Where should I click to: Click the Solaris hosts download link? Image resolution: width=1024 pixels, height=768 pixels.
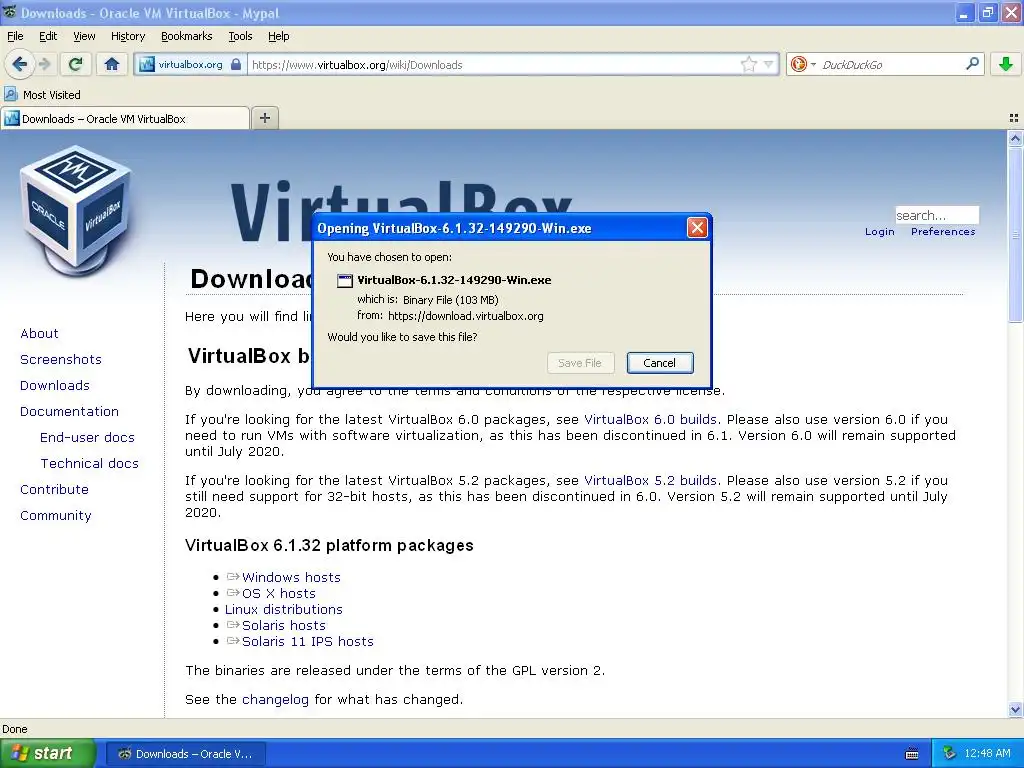point(283,626)
